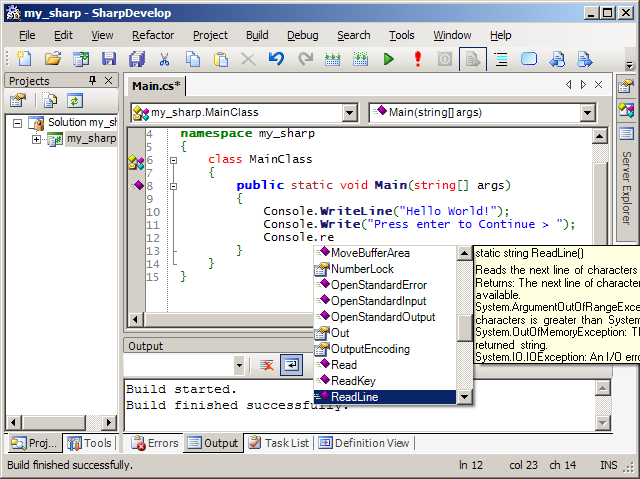Click the Save All toolbar icon
Viewport: 640px width, 479px height.
pyautogui.click(x=137, y=60)
